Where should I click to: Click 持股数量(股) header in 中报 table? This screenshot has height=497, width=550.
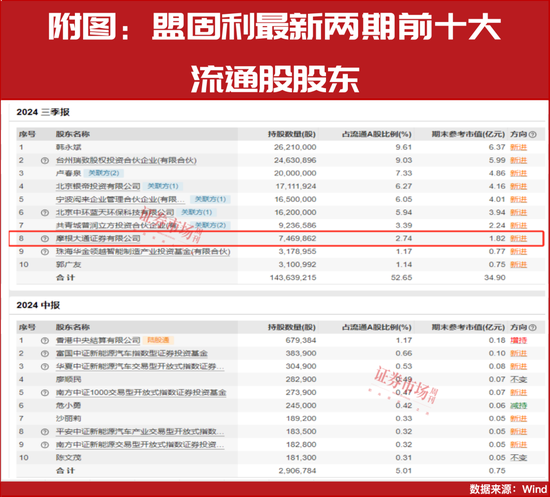point(292,328)
